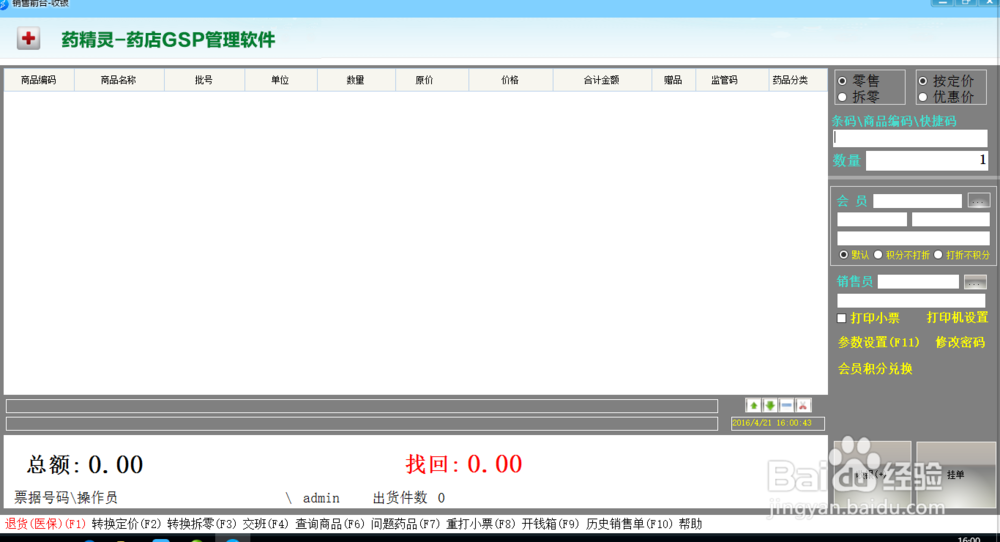Click 历史销售单(F10) menu item
Image resolution: width=1000 pixels, height=542 pixels.
pyautogui.click(x=629, y=524)
